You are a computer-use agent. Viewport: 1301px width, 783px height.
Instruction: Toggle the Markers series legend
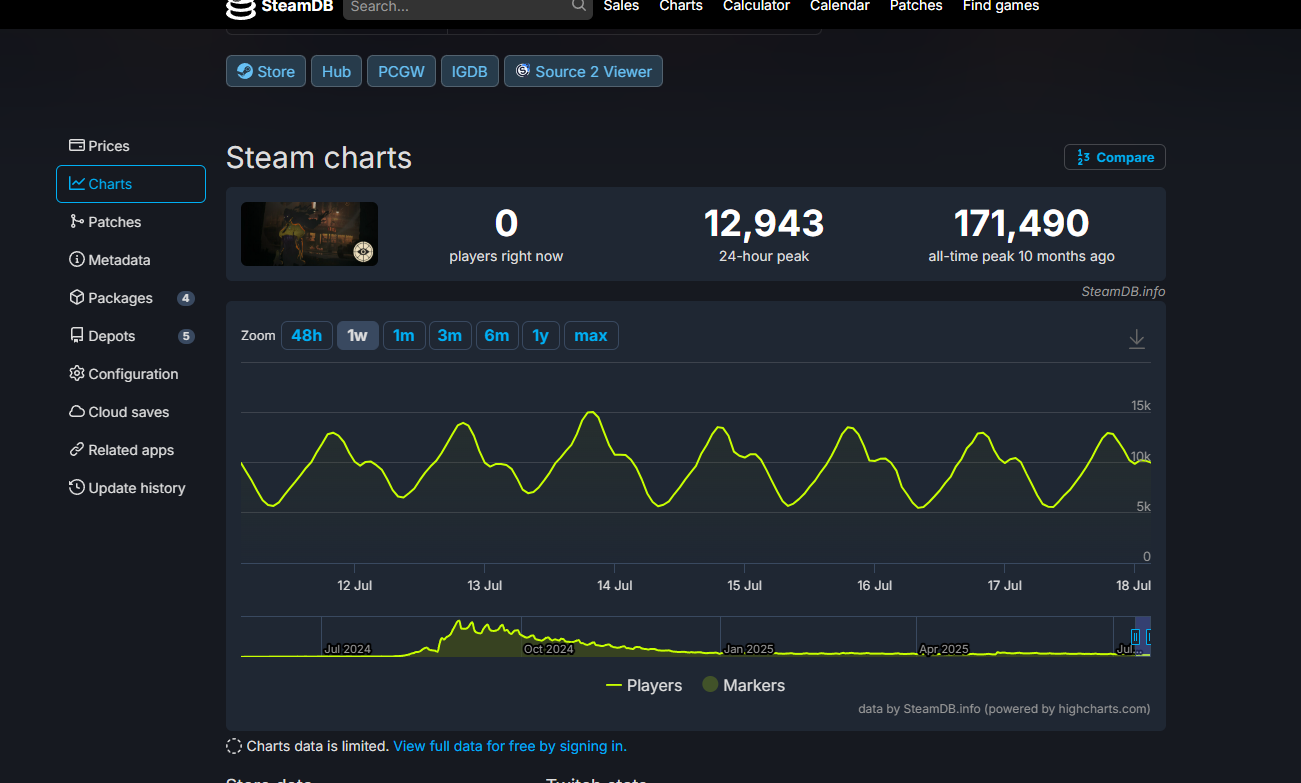[743, 685]
